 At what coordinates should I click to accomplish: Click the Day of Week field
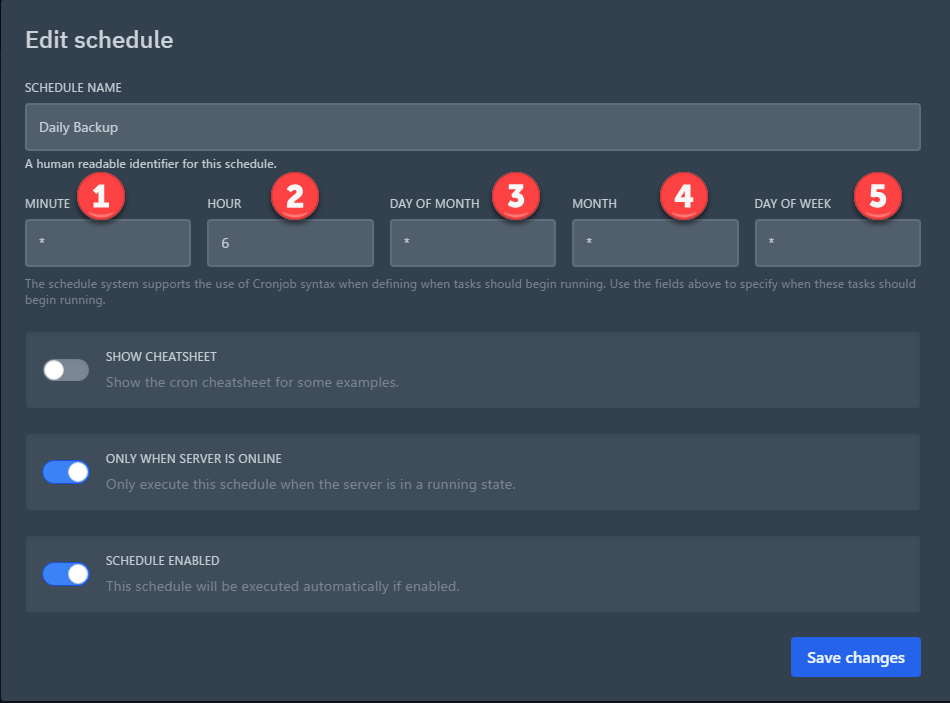(837, 243)
